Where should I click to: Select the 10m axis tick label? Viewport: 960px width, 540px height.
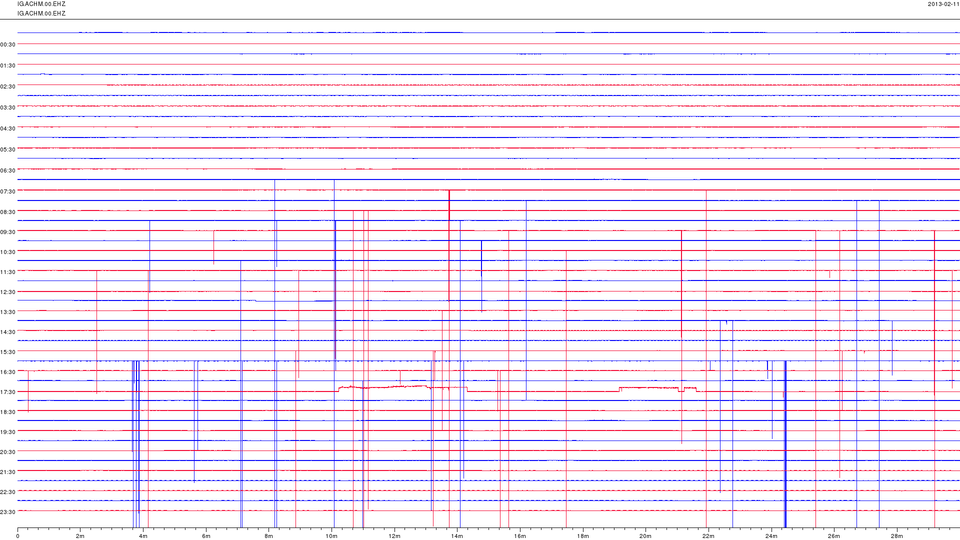click(331, 536)
